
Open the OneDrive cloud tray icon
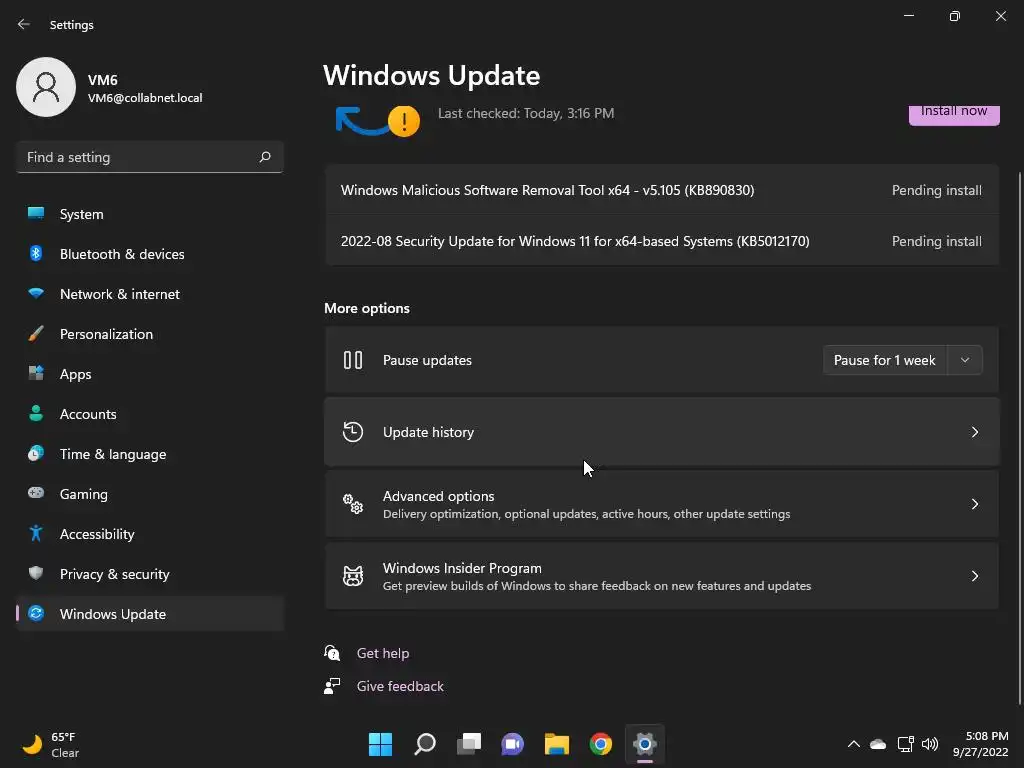[878, 744]
